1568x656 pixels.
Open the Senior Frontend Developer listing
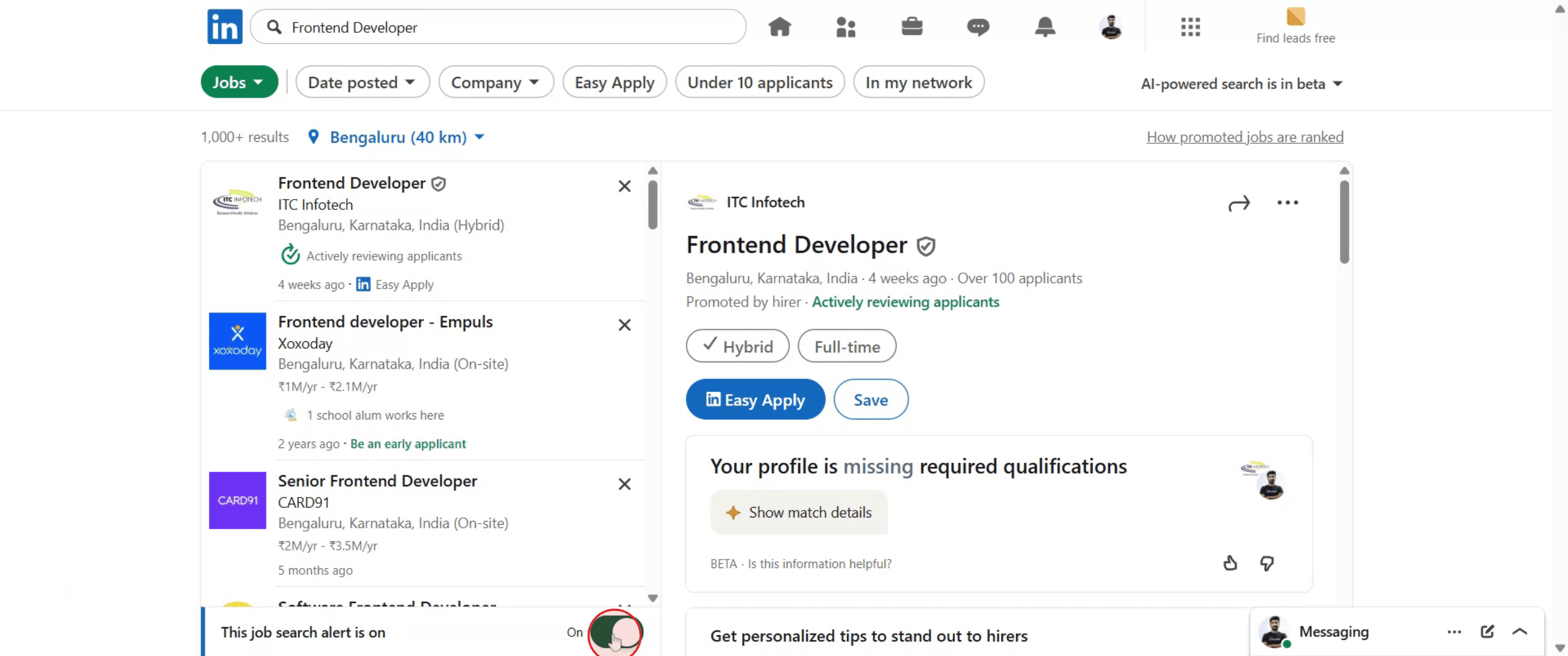(377, 481)
